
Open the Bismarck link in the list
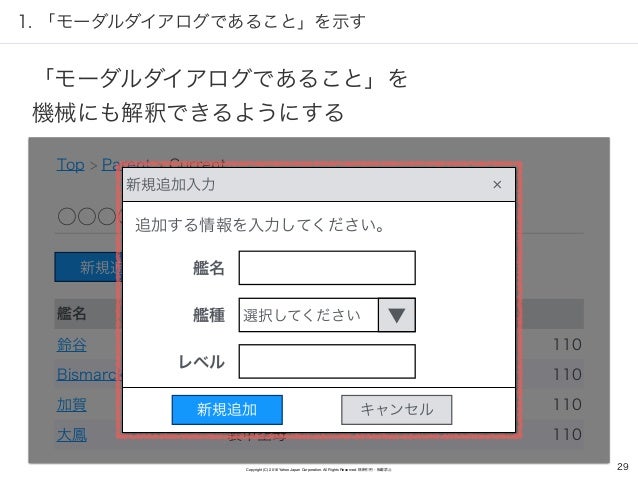(89, 374)
